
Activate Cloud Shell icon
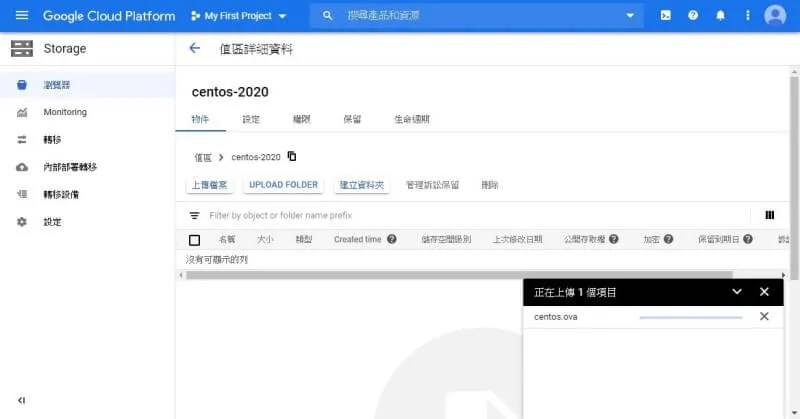(x=665, y=15)
